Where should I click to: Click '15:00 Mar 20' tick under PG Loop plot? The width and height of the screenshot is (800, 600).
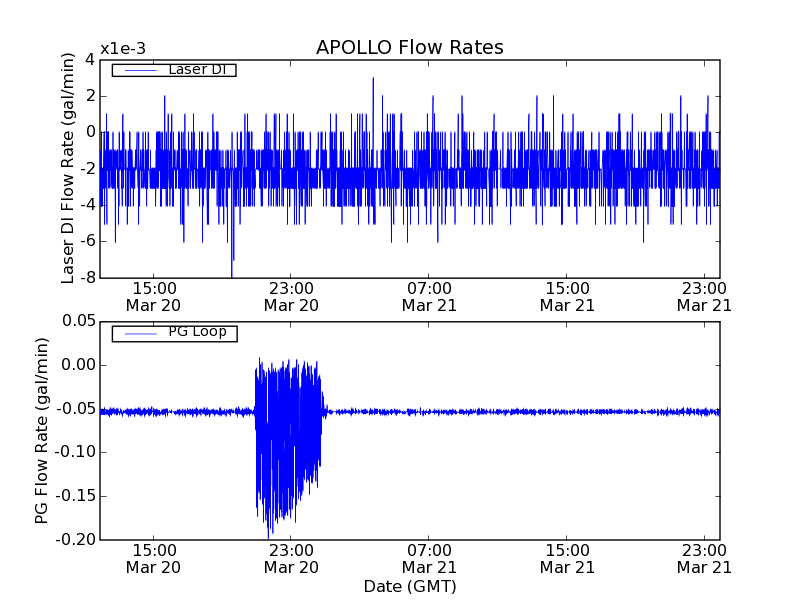[154, 559]
